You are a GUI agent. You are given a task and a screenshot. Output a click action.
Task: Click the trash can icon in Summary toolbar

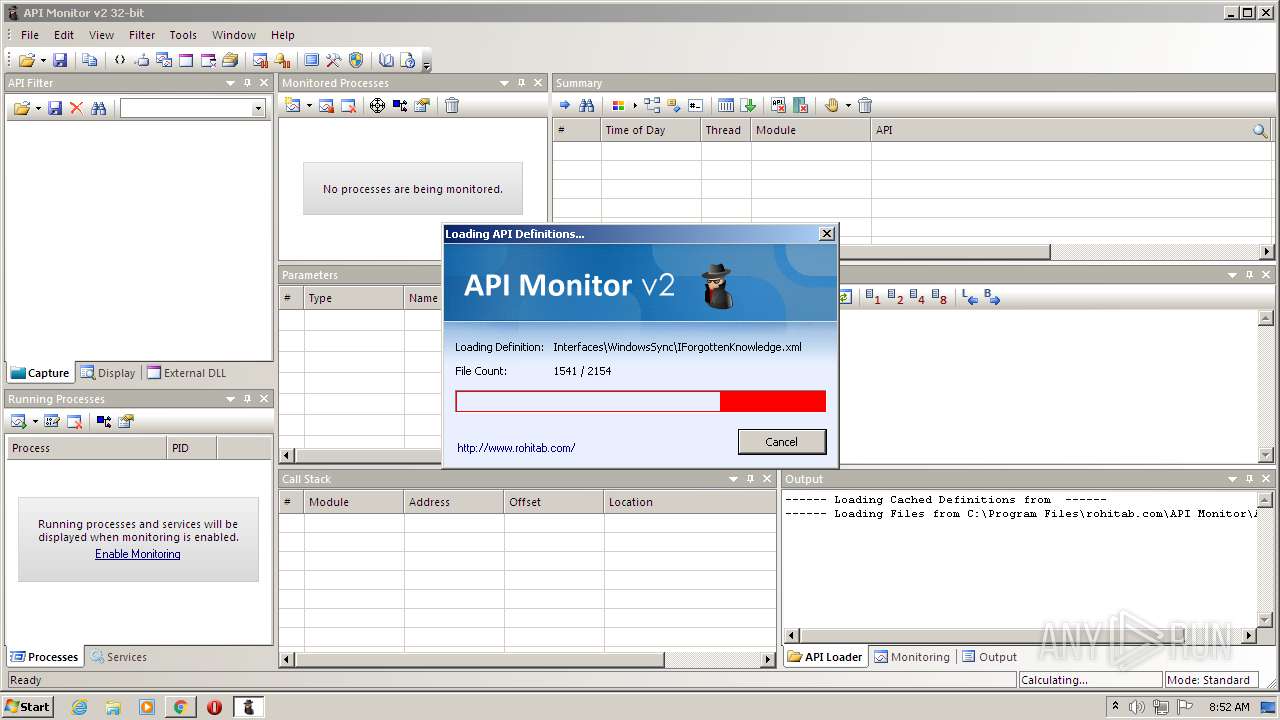pos(865,105)
